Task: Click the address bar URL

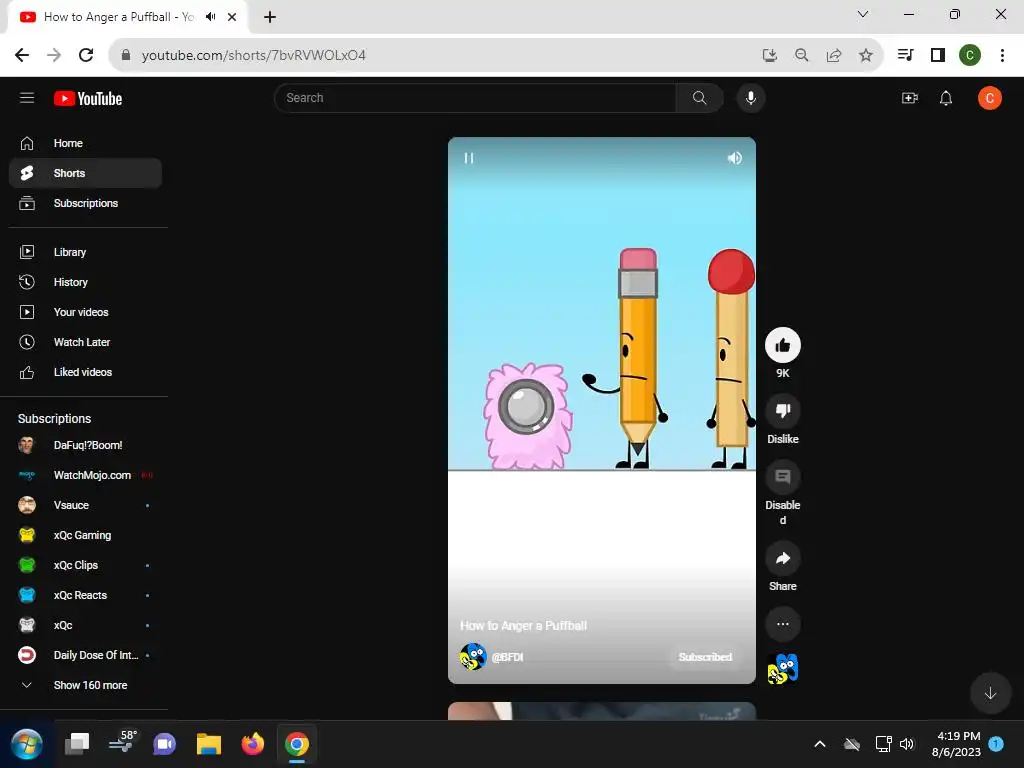Action: click(253, 56)
